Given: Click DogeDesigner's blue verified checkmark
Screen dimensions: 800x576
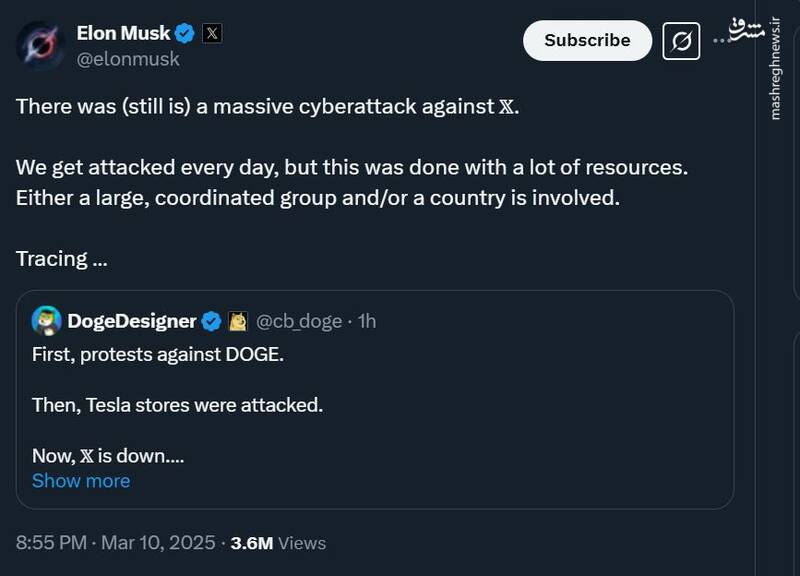Looking at the screenshot, I should point(212,321).
